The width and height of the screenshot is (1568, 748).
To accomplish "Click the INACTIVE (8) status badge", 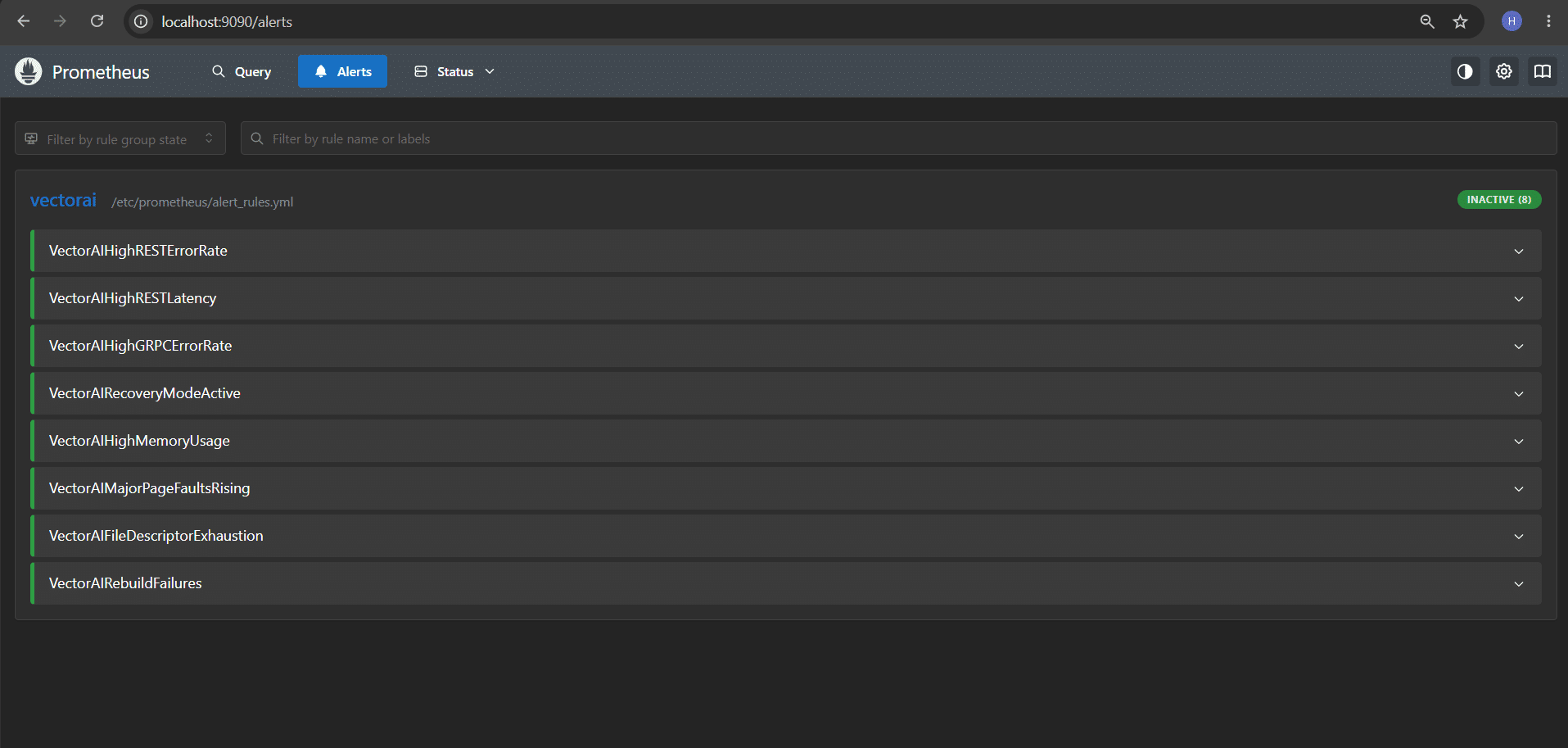I will (x=1499, y=200).
